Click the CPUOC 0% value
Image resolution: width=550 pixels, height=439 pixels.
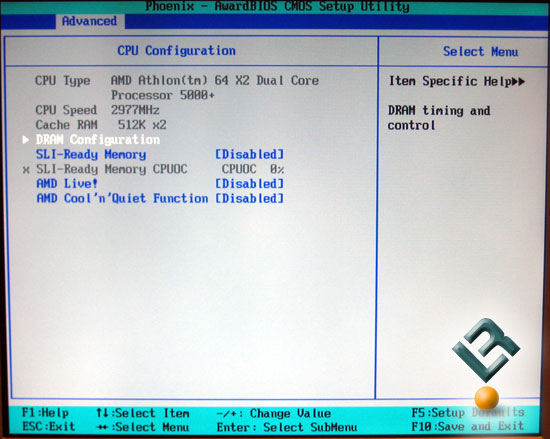[x=253, y=169]
